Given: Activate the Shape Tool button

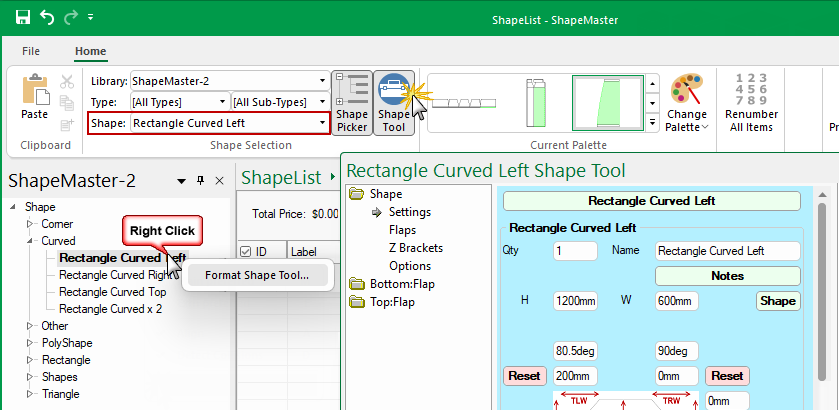Looking at the screenshot, I should point(393,102).
